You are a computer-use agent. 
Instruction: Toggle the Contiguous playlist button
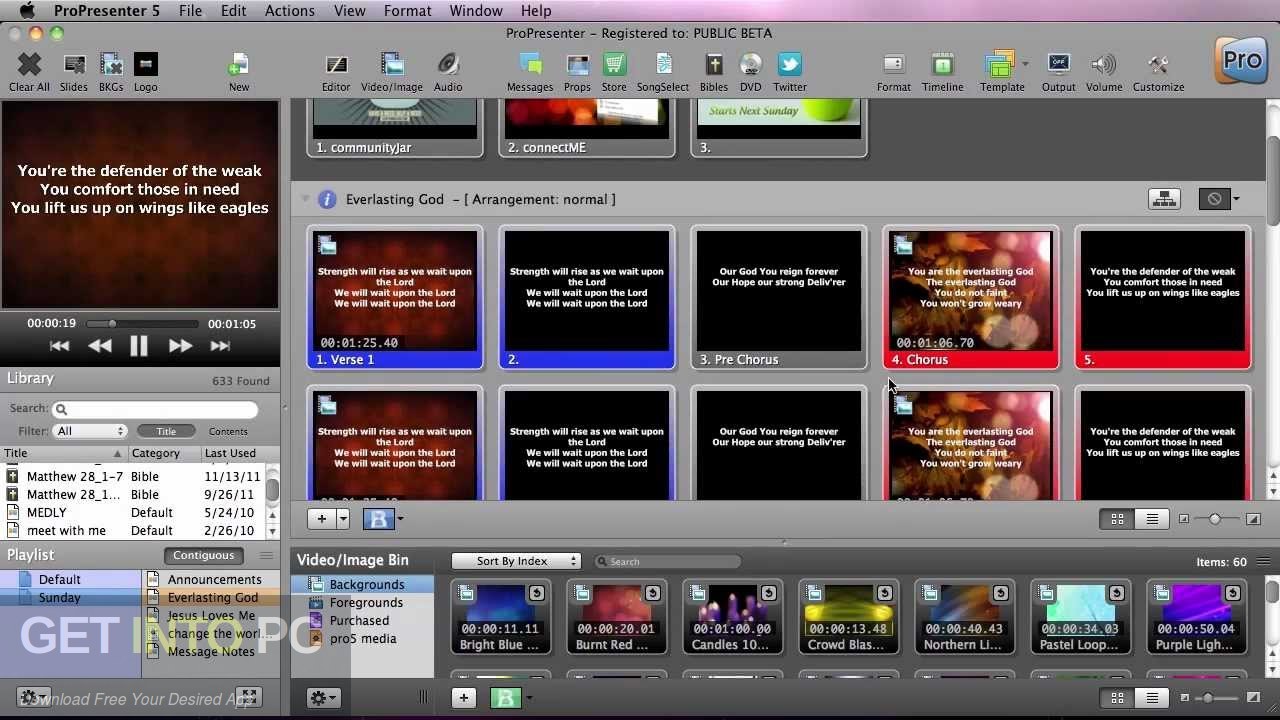[x=203, y=556]
